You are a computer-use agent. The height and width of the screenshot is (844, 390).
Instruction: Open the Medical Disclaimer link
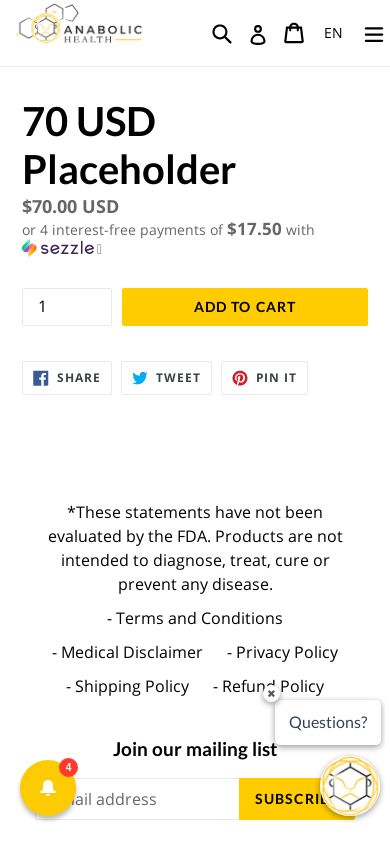[127, 652]
